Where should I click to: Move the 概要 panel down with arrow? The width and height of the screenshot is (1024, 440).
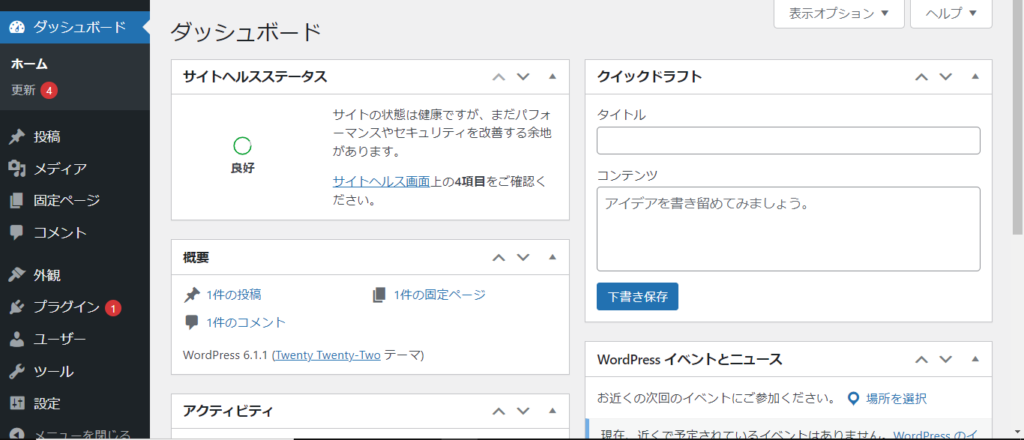[x=522, y=257]
